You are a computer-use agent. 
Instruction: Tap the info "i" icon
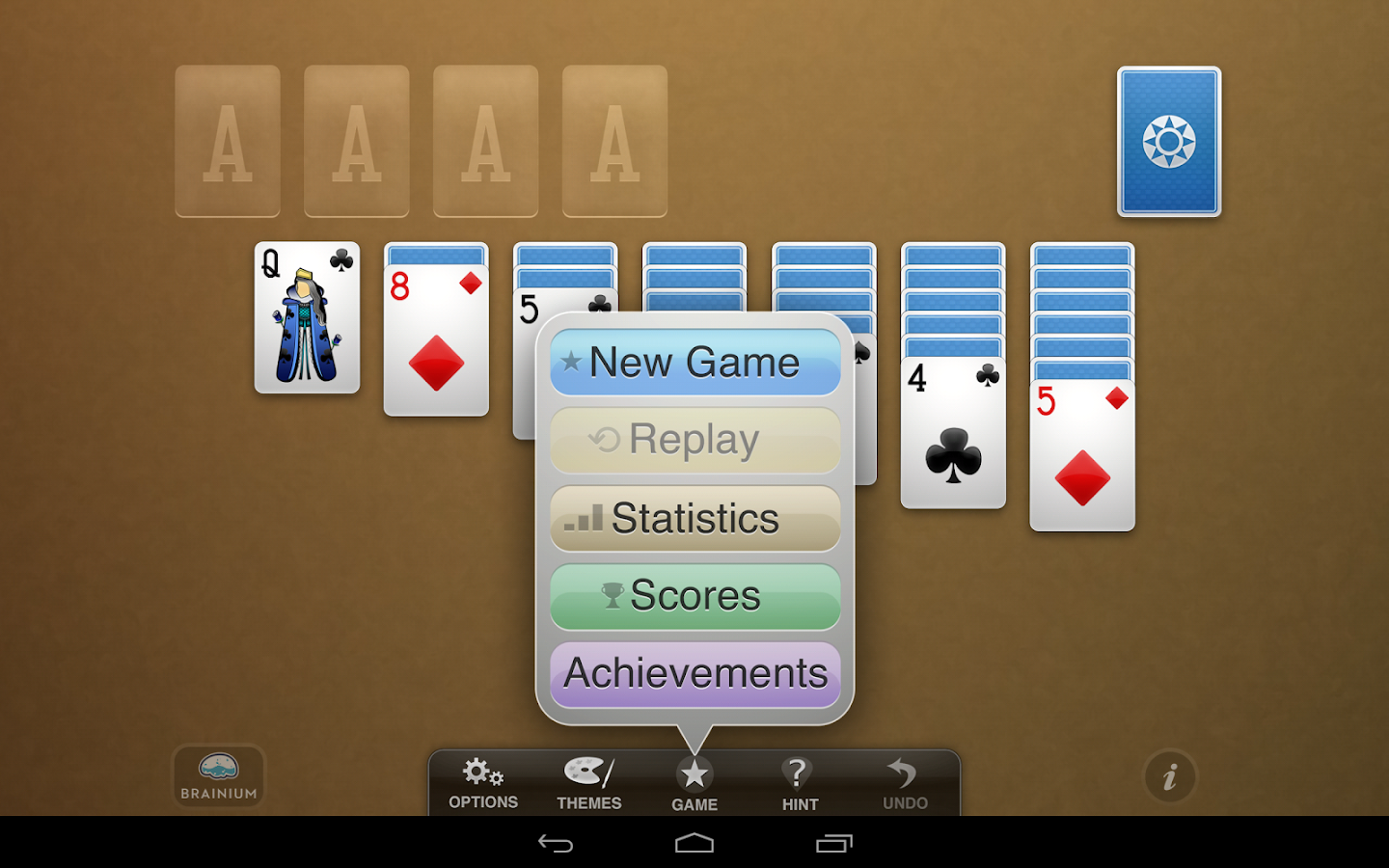click(1170, 776)
